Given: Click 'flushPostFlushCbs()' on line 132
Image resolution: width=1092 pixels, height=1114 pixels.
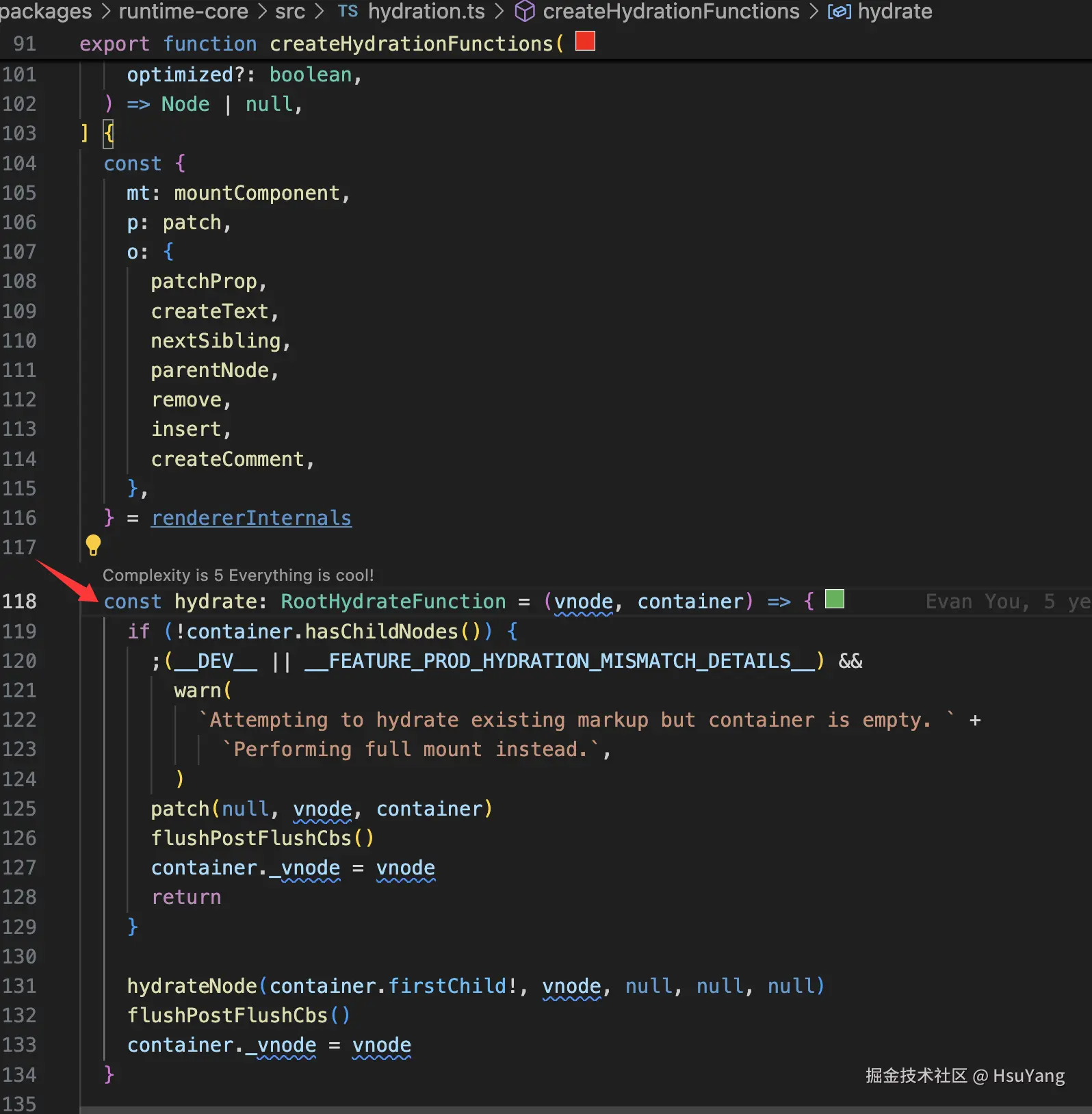Looking at the screenshot, I should (239, 1015).
